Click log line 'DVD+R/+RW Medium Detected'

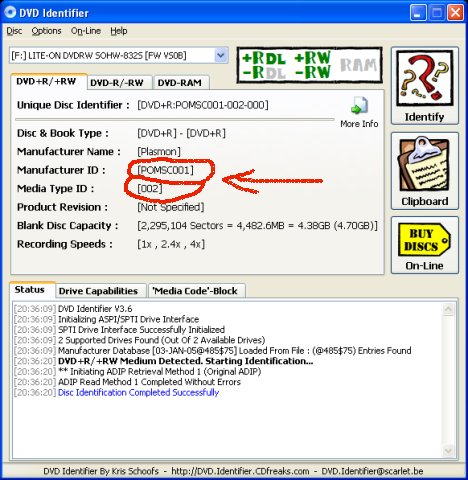coord(186,361)
